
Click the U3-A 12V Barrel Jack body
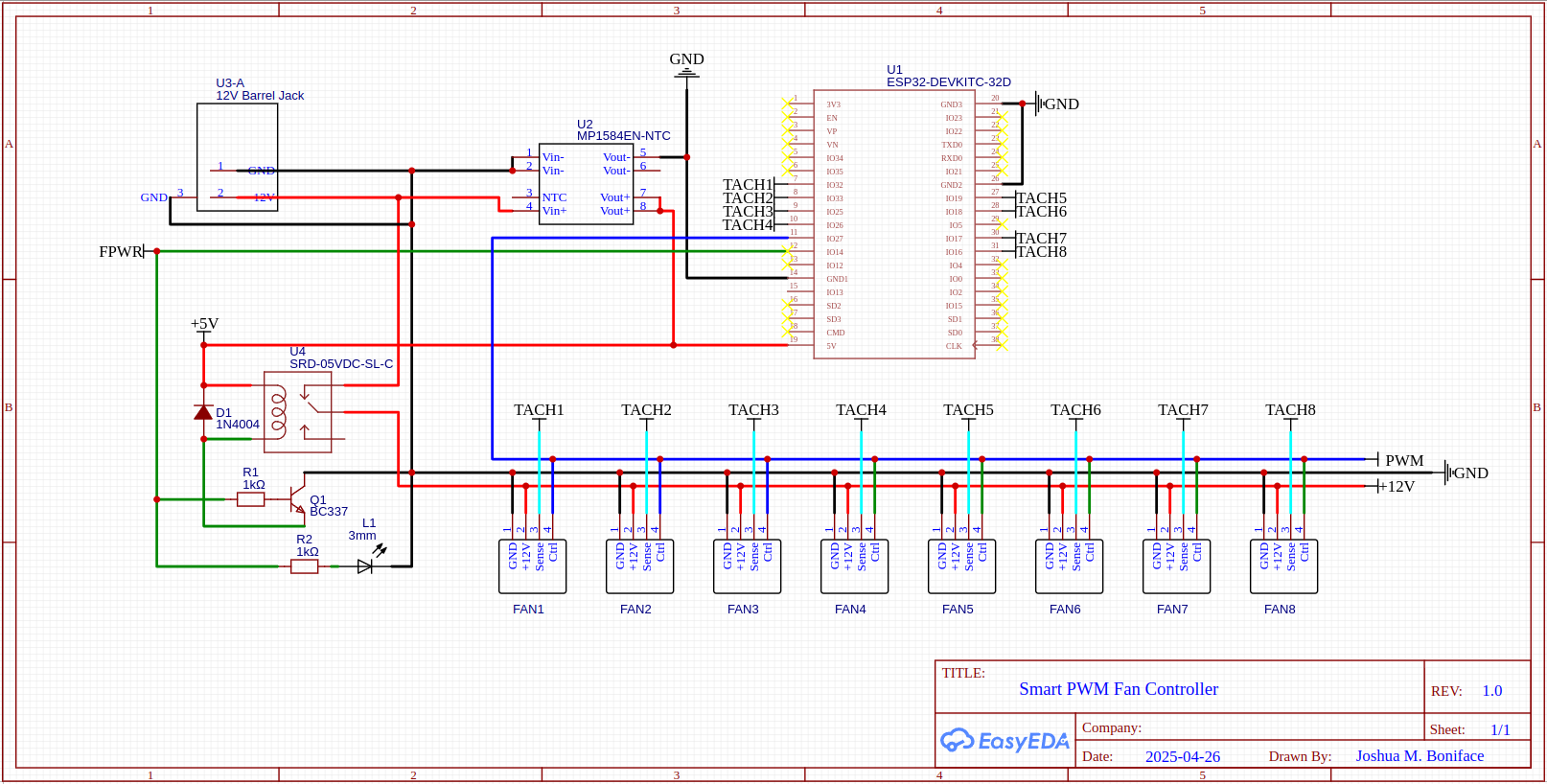click(x=237, y=157)
